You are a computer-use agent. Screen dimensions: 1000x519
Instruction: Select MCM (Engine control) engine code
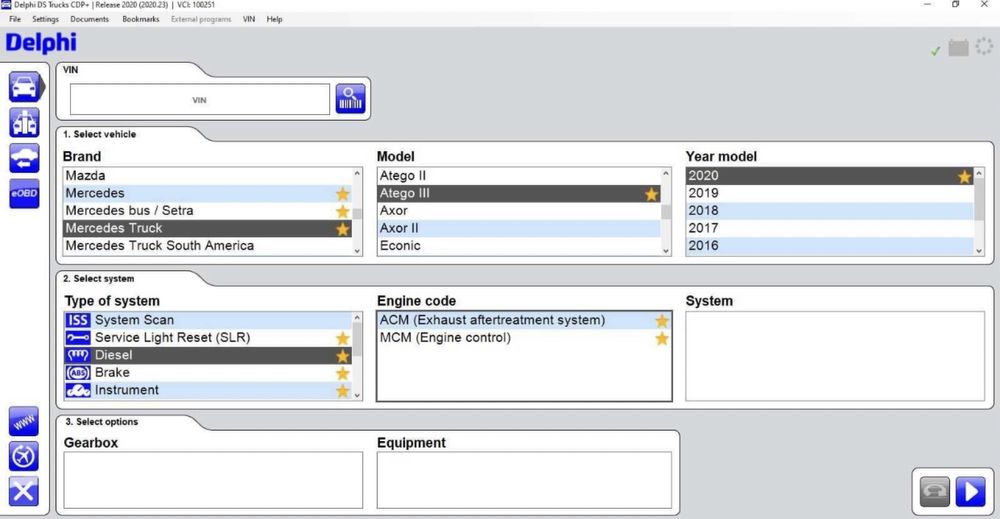[x=524, y=338]
